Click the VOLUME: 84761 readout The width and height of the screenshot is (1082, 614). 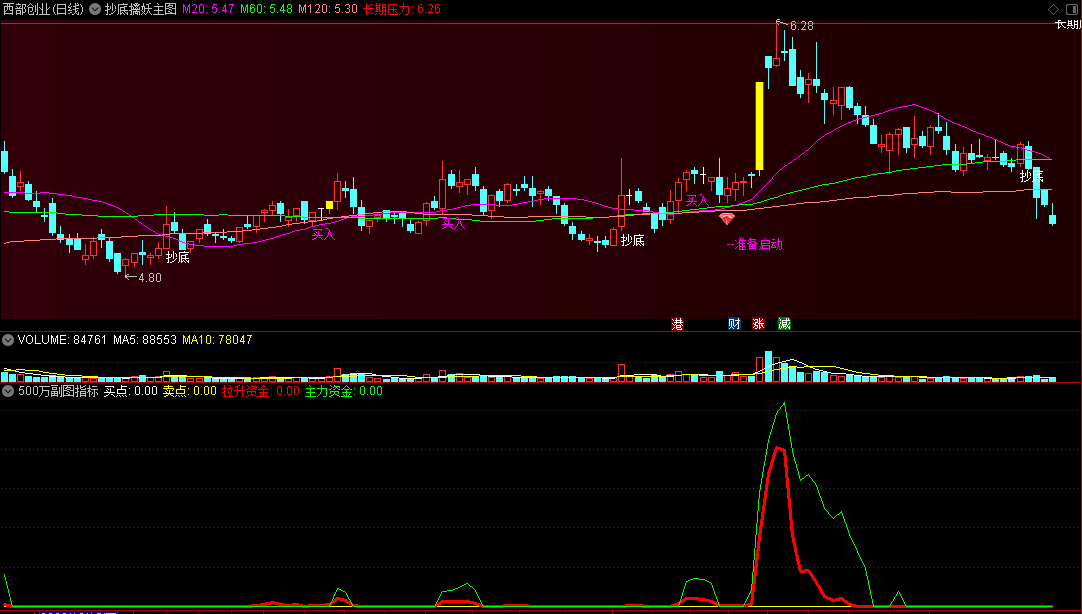click(x=62, y=339)
